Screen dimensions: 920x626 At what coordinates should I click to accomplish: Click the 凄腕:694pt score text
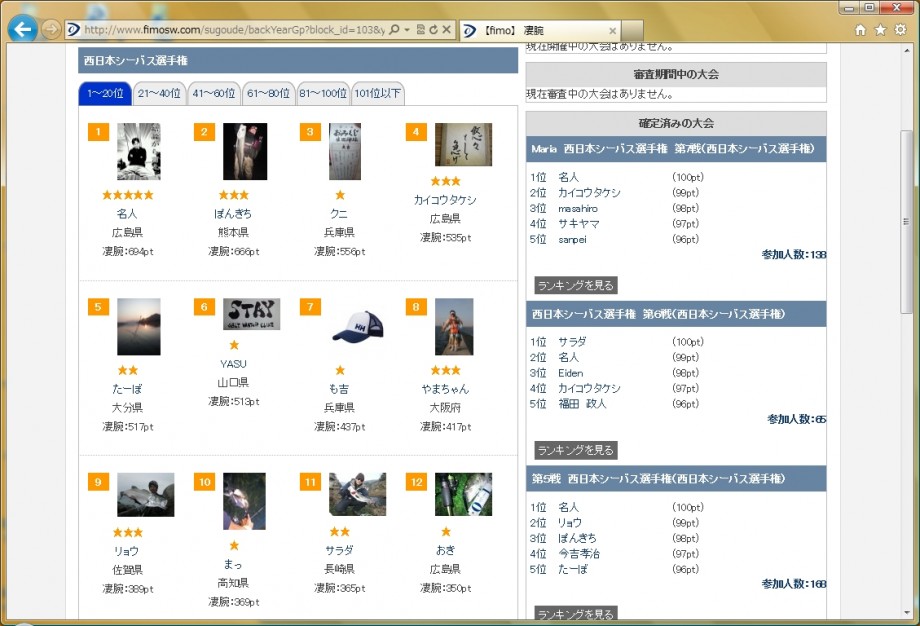pyautogui.click(x=127, y=252)
